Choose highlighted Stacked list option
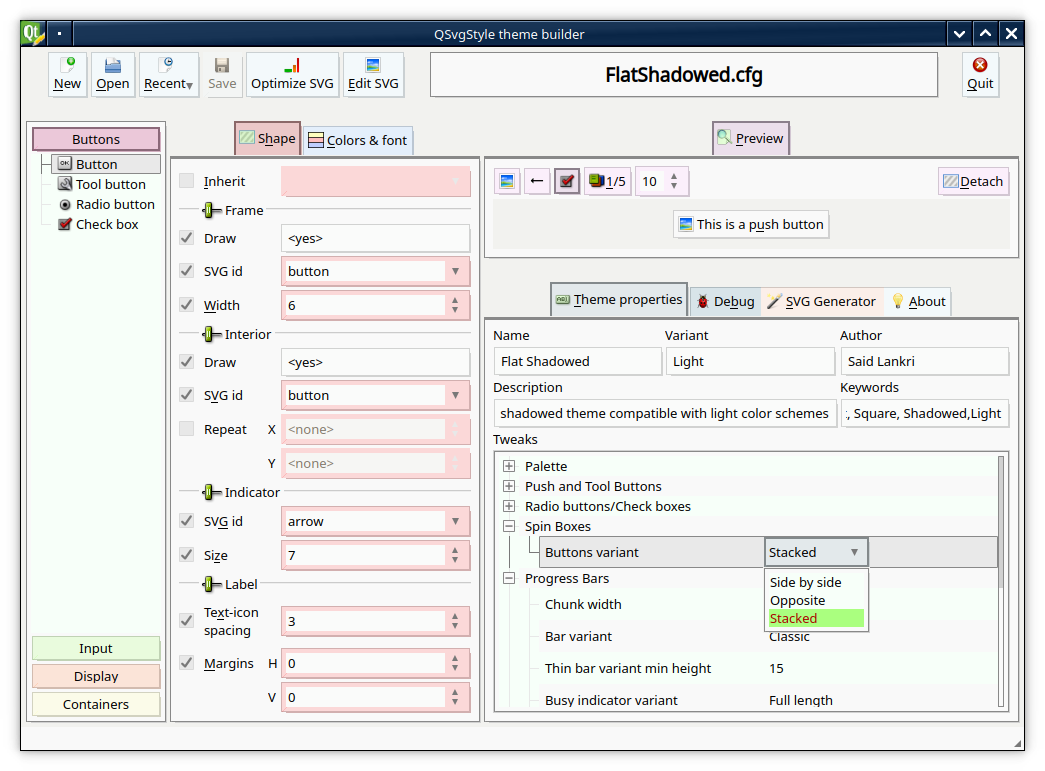The width and height of the screenshot is (1045, 771). tap(816, 618)
